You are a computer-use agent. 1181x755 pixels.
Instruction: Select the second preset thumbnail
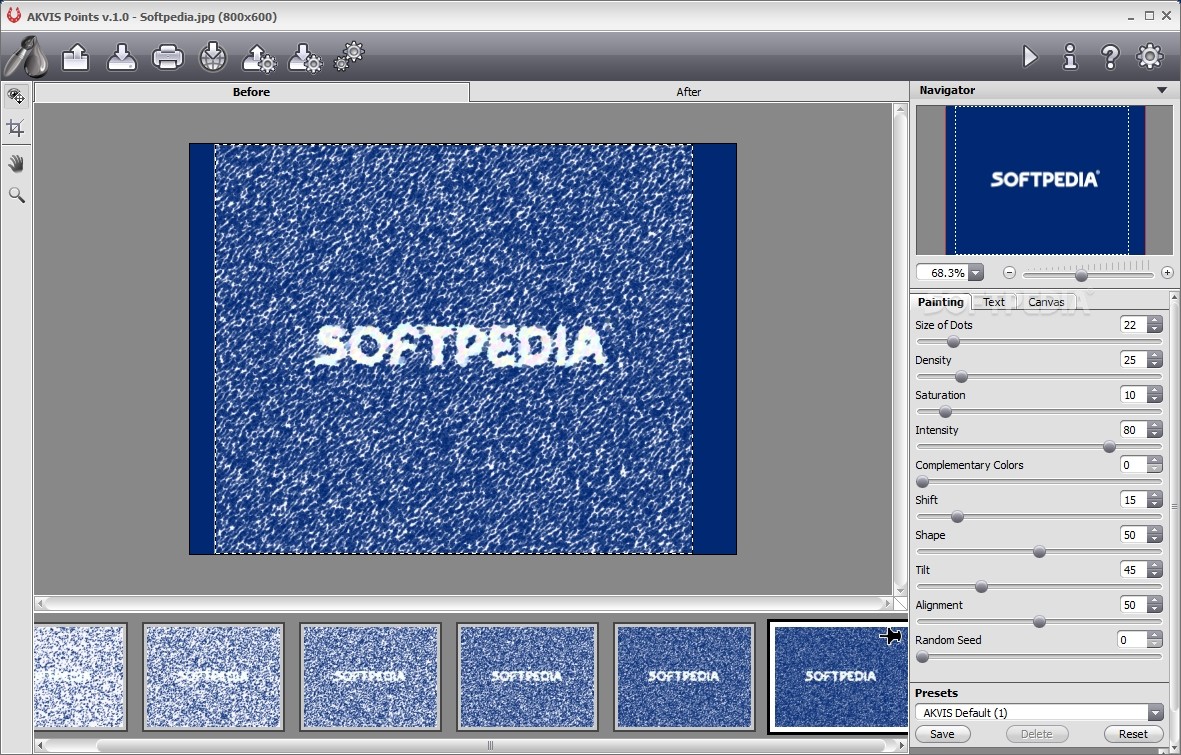213,676
